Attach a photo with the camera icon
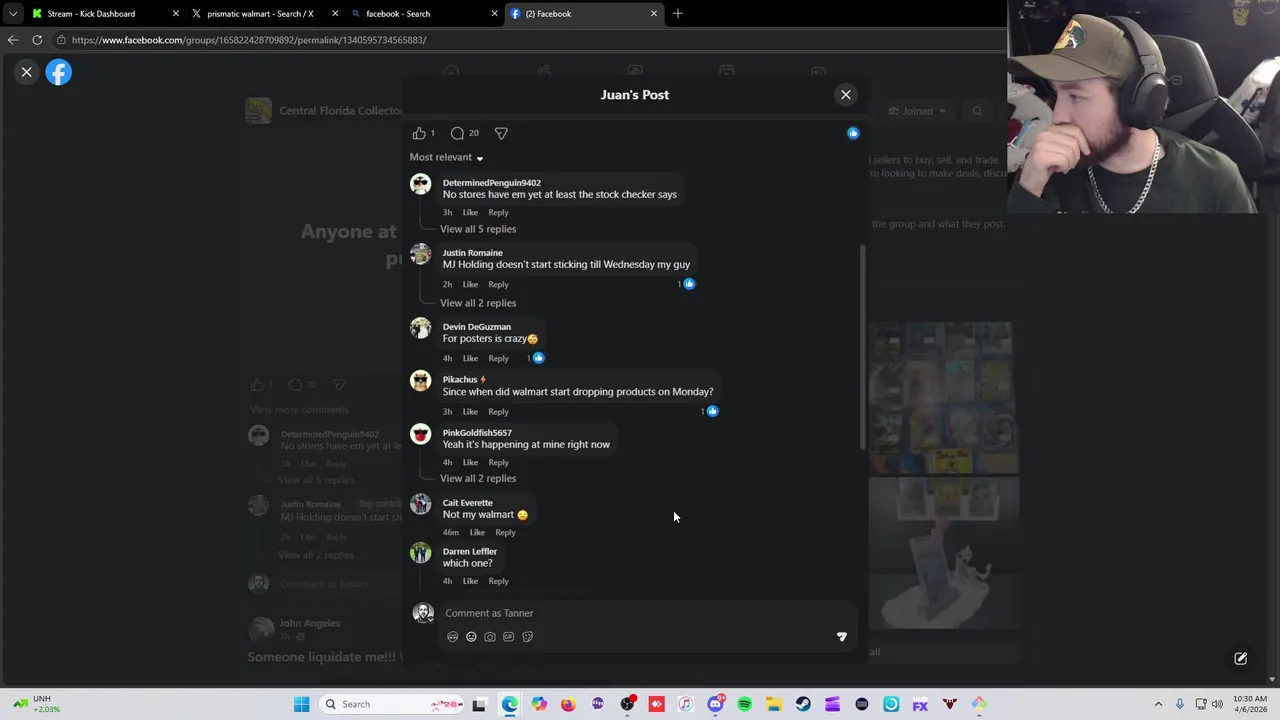The image size is (1280, 720). click(490, 637)
